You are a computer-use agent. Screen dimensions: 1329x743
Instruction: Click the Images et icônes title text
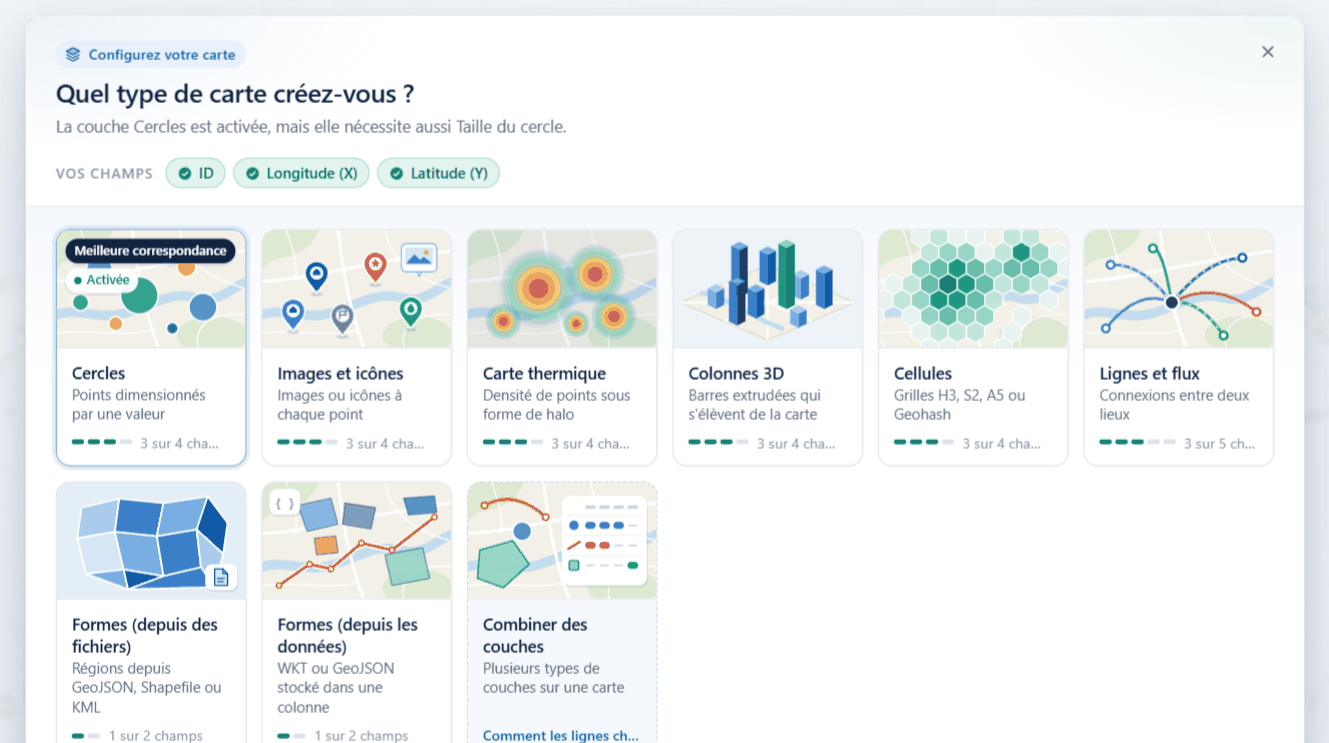[x=340, y=374]
